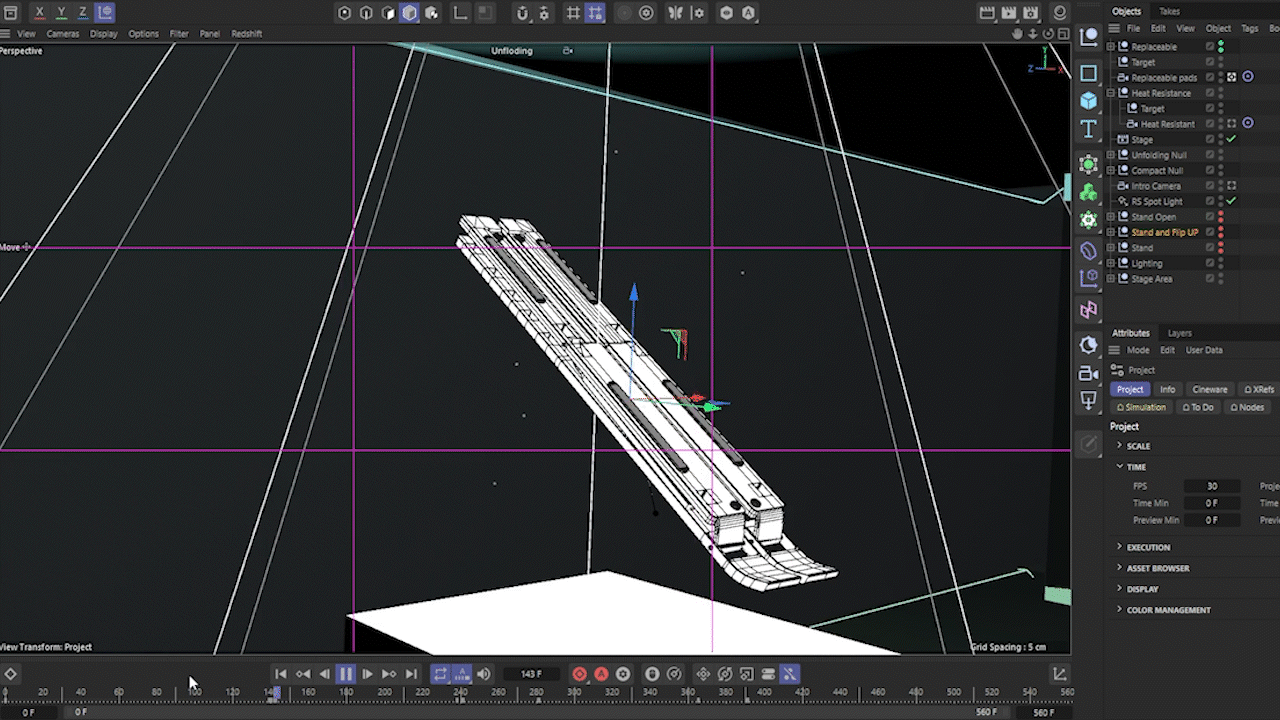The height and width of the screenshot is (720, 1280).
Task: Go to end of animation
Action: (x=411, y=674)
